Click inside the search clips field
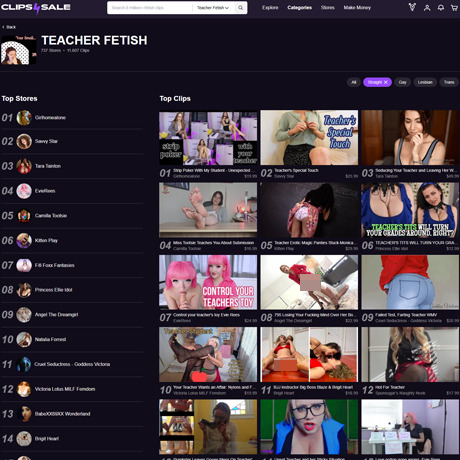 [150, 8]
